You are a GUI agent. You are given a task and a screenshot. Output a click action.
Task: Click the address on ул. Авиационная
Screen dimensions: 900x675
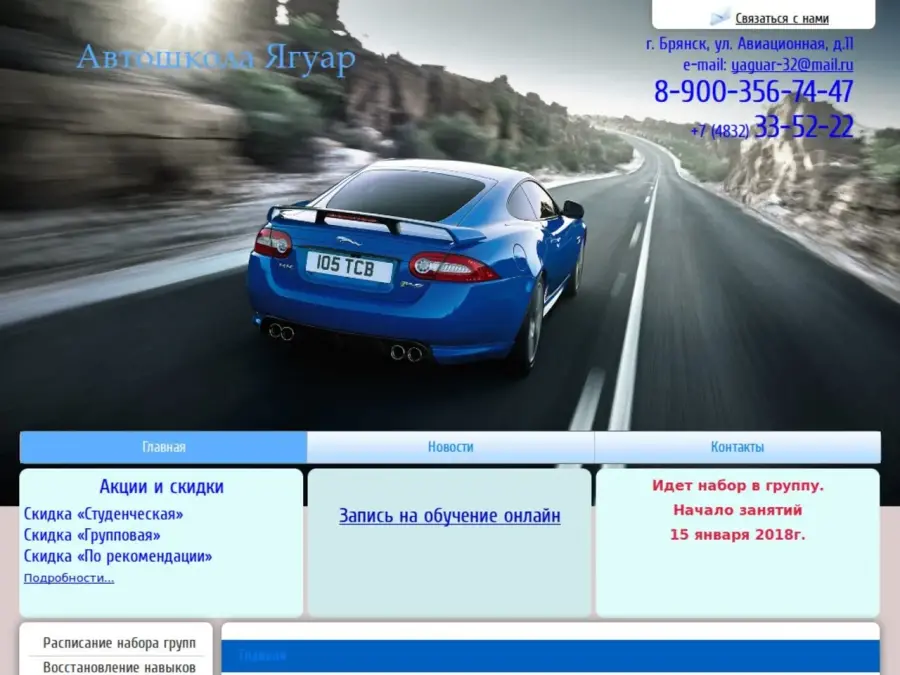pos(749,44)
